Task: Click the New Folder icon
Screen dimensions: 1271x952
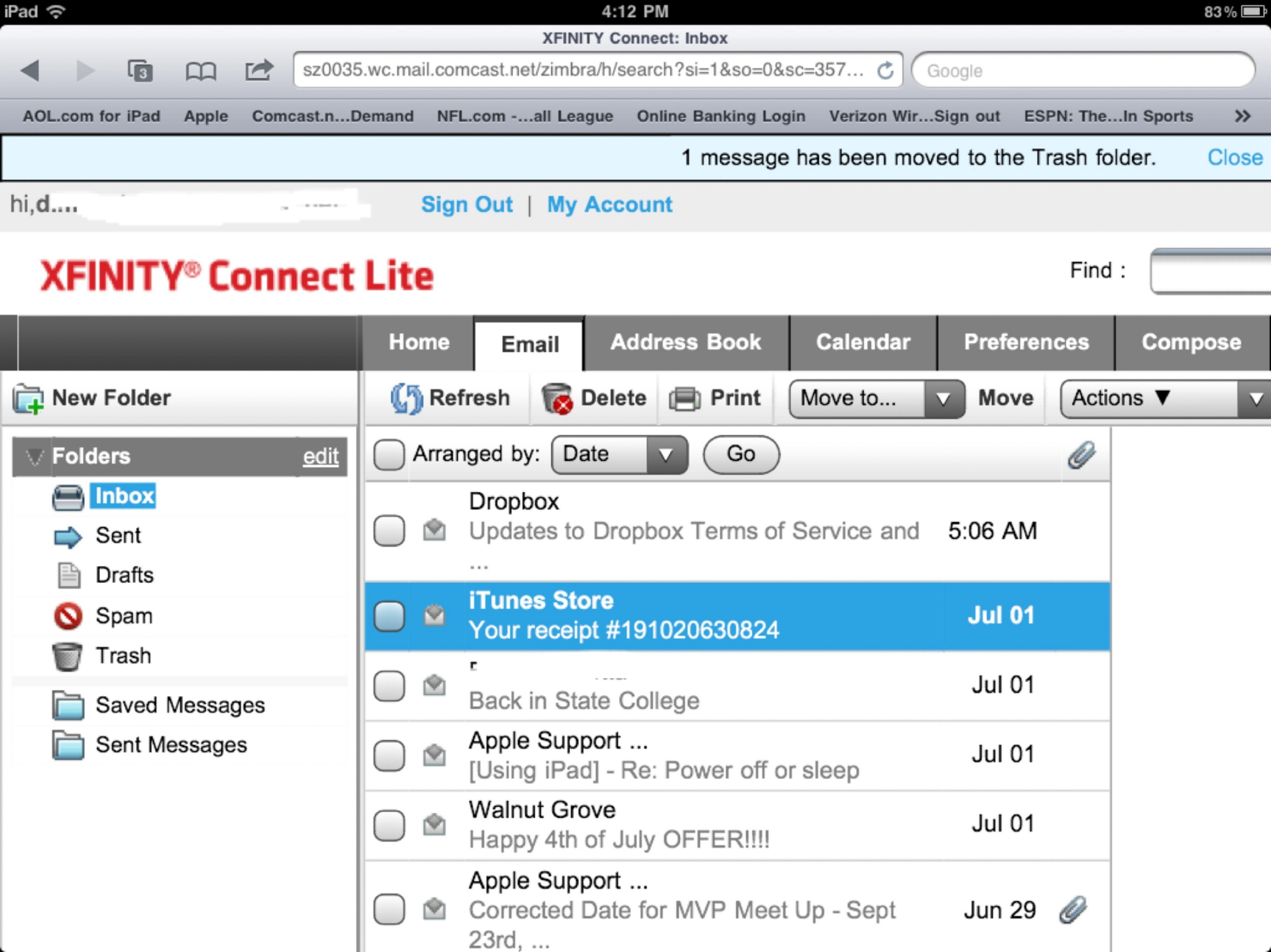Action: point(28,398)
